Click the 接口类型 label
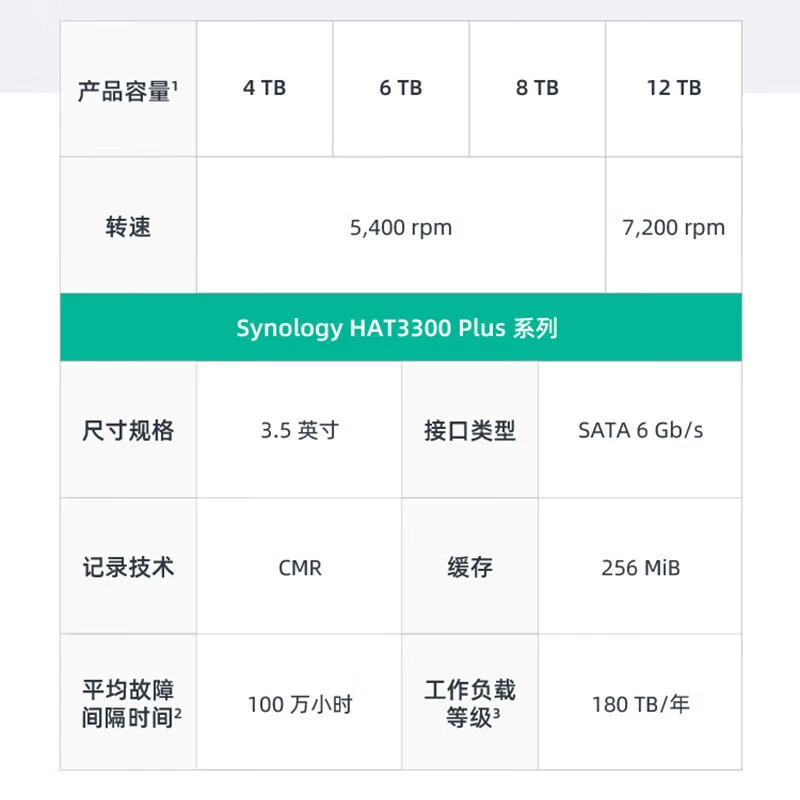This screenshot has width=800, height=800. pos(470,430)
